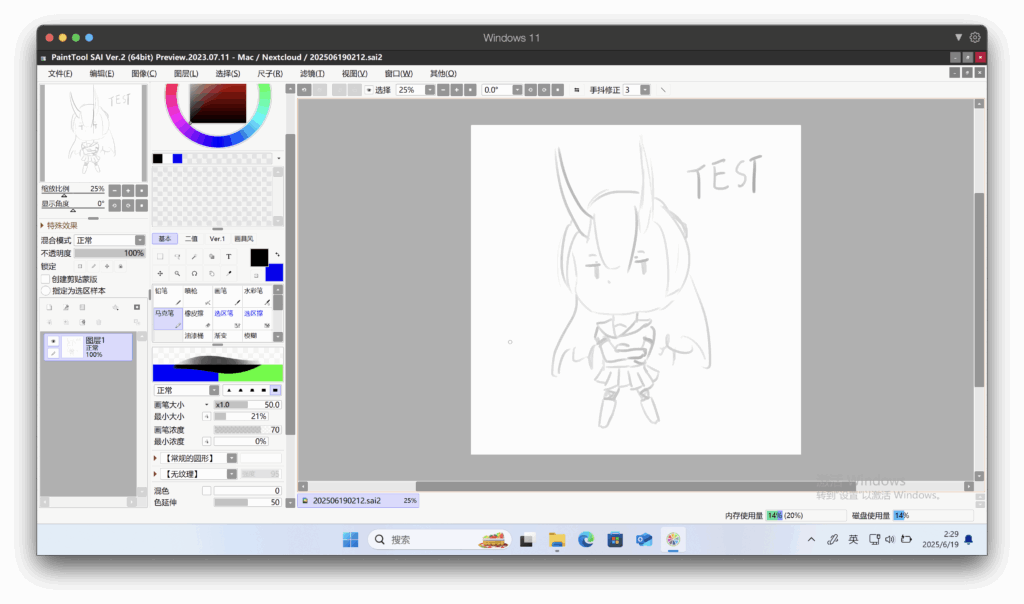
Task: Click the blue swatch in the palette row
Action: (x=177, y=158)
